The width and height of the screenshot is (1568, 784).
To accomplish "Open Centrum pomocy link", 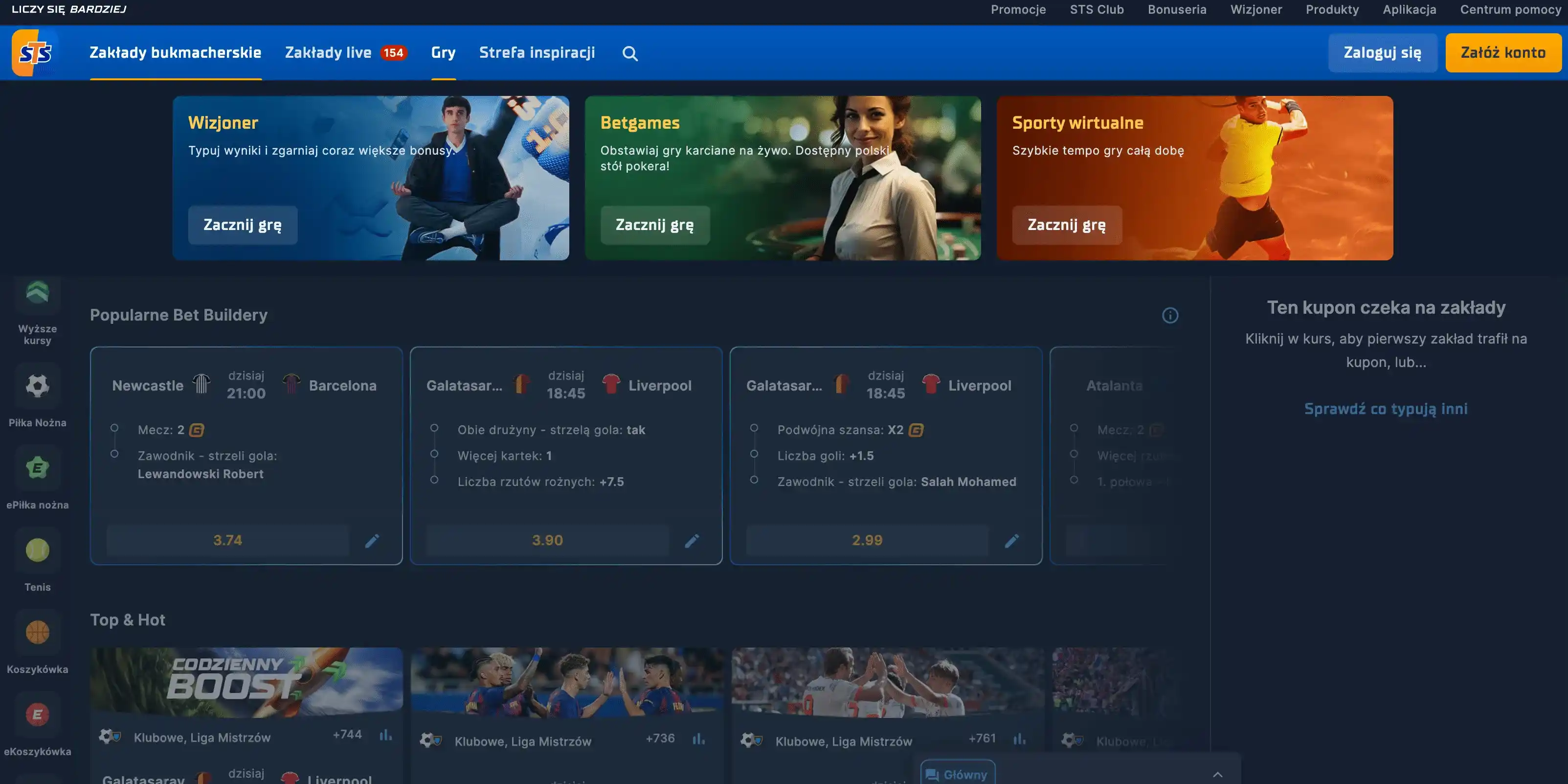I will tap(1510, 10).
